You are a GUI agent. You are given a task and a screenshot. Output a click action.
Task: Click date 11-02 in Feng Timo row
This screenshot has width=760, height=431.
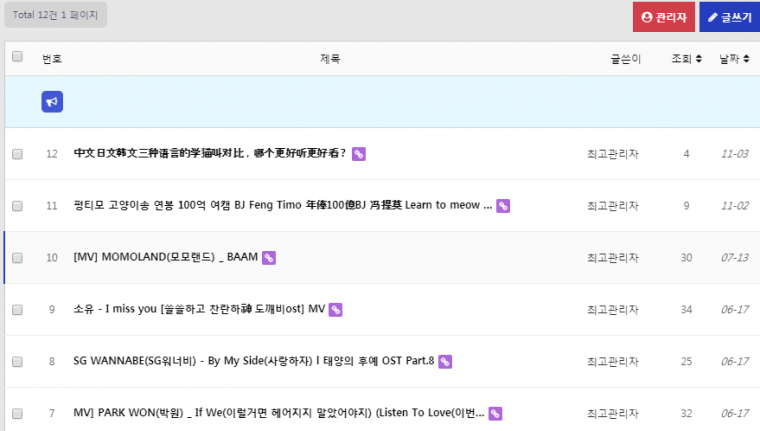pos(735,206)
